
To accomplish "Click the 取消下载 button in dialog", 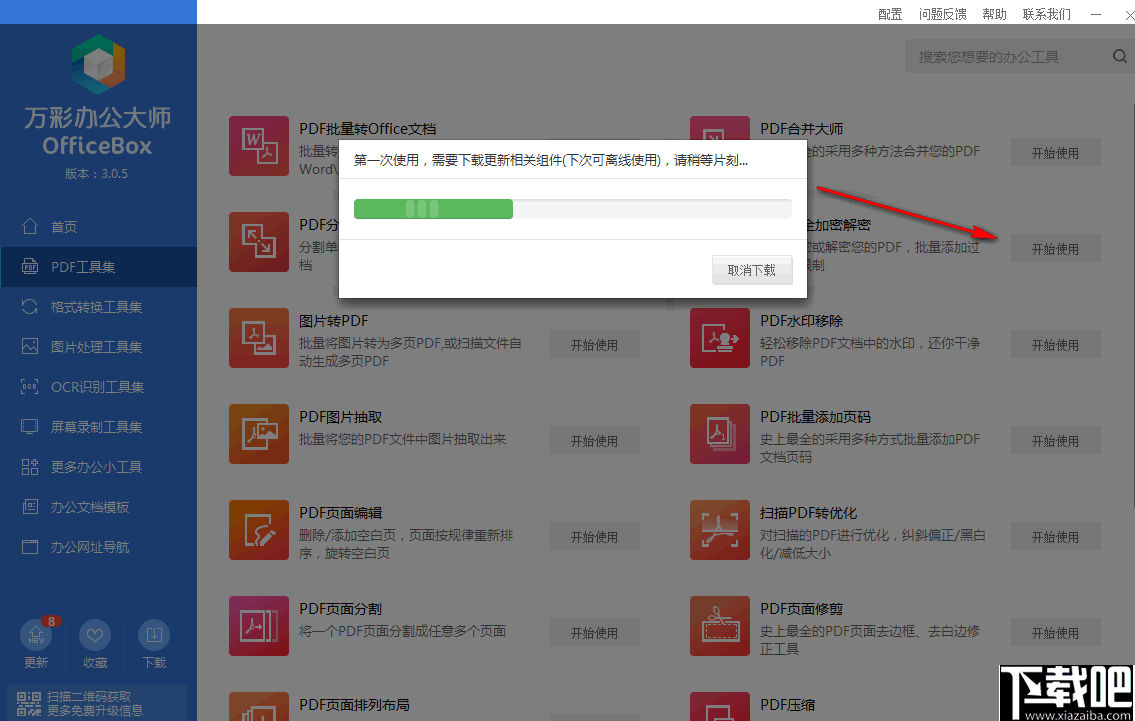I will pyautogui.click(x=752, y=269).
